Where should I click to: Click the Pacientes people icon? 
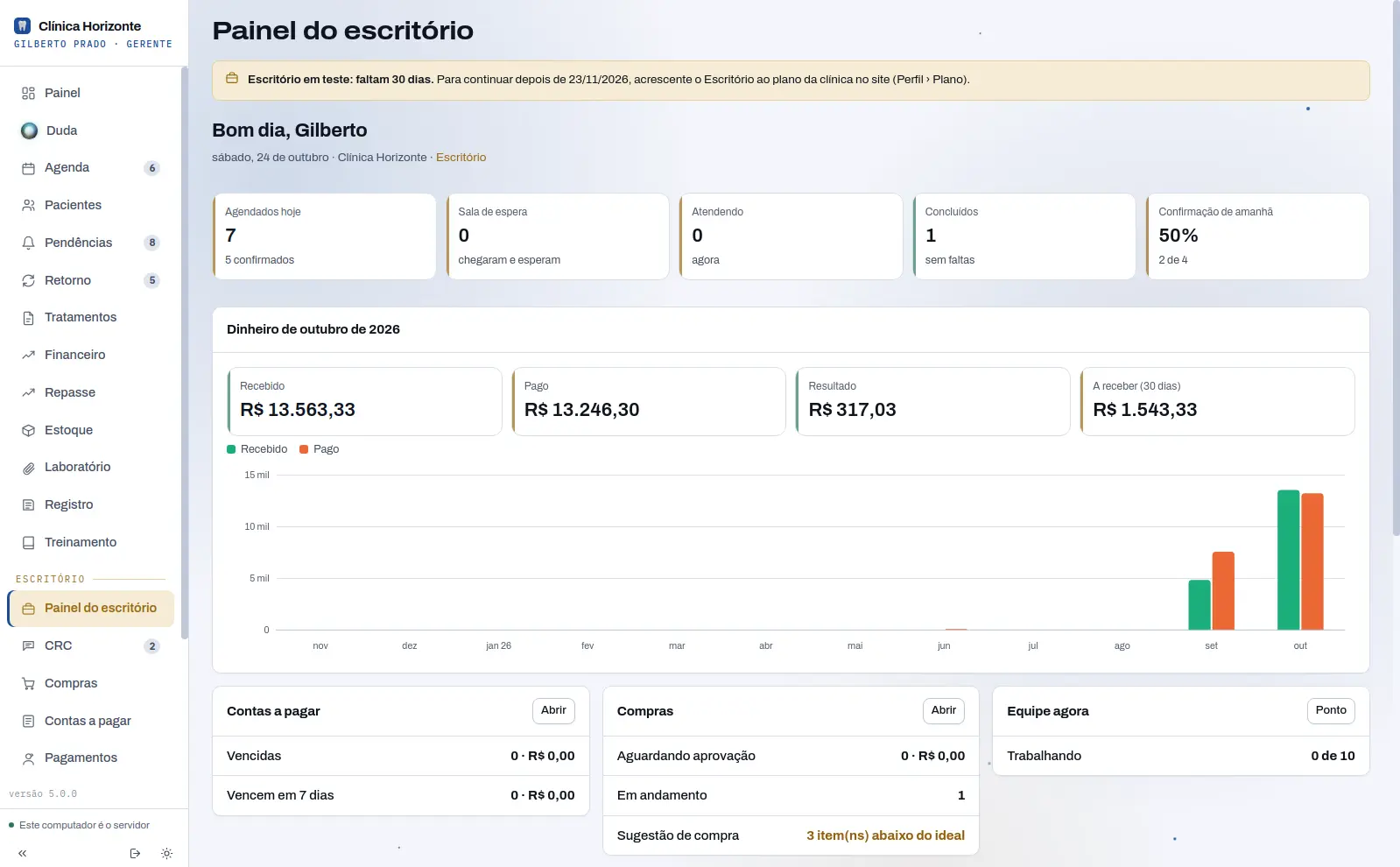click(x=28, y=205)
